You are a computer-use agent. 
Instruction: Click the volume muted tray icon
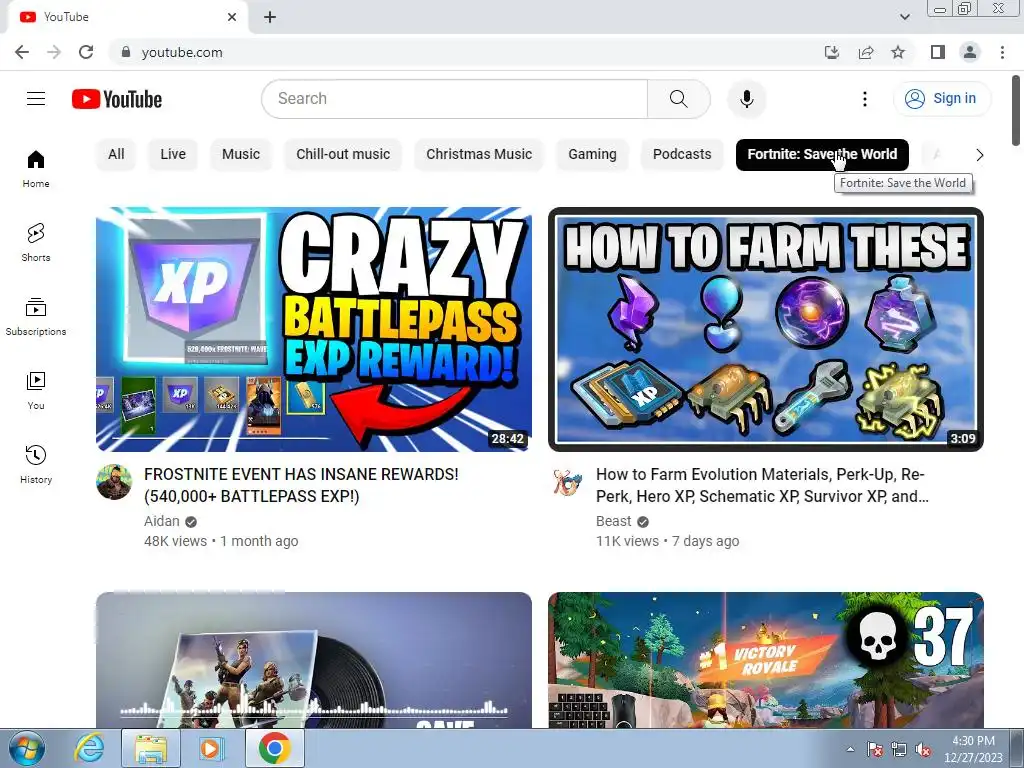(x=923, y=750)
